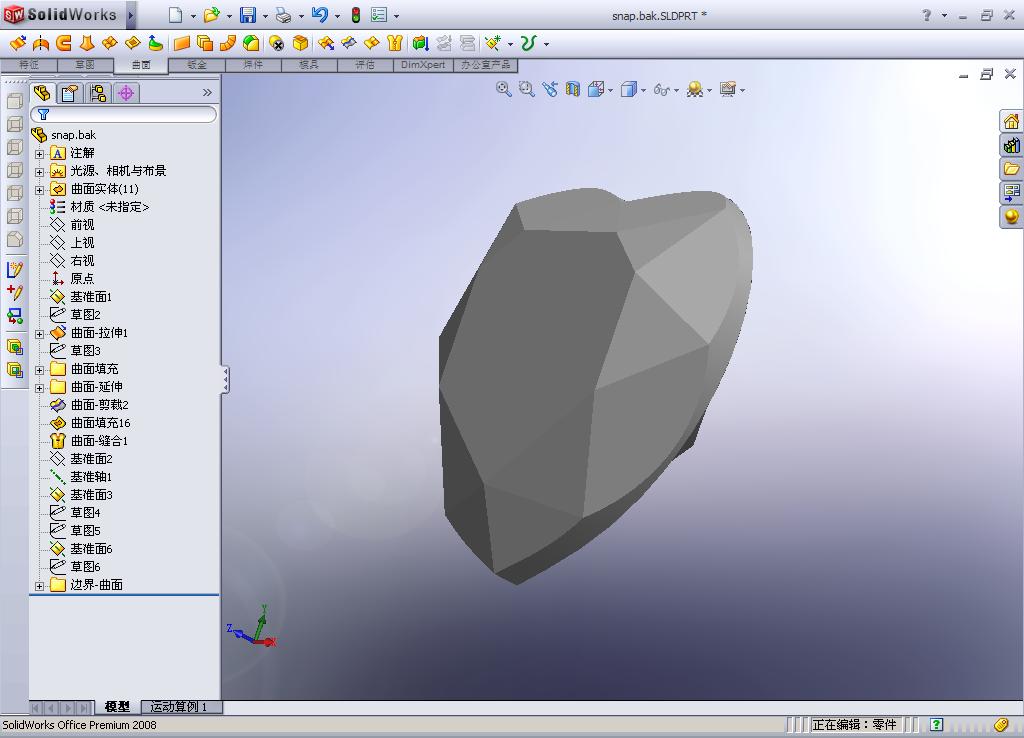This screenshot has height=738, width=1024.
Task: Open the FeatureManager design tree tab
Action: 42,93
